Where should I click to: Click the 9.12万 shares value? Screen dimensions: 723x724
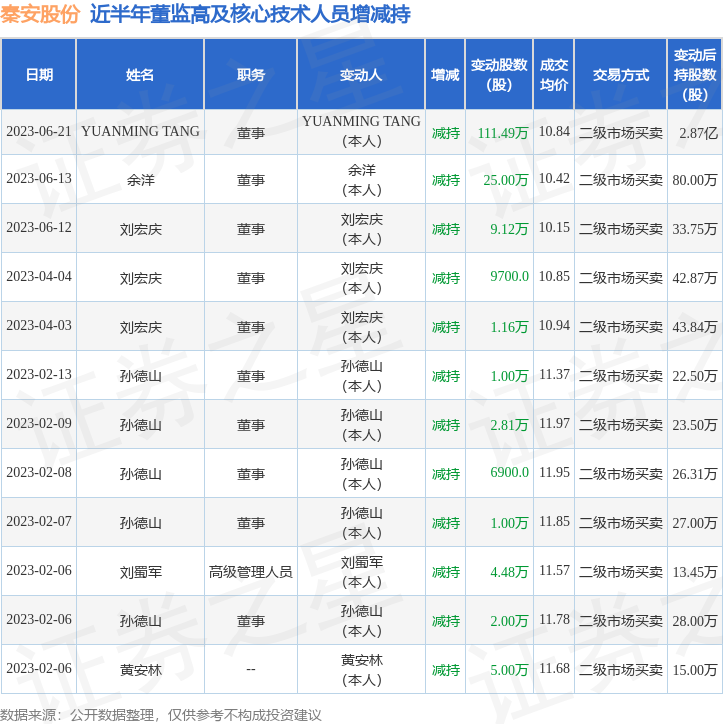tap(509, 229)
